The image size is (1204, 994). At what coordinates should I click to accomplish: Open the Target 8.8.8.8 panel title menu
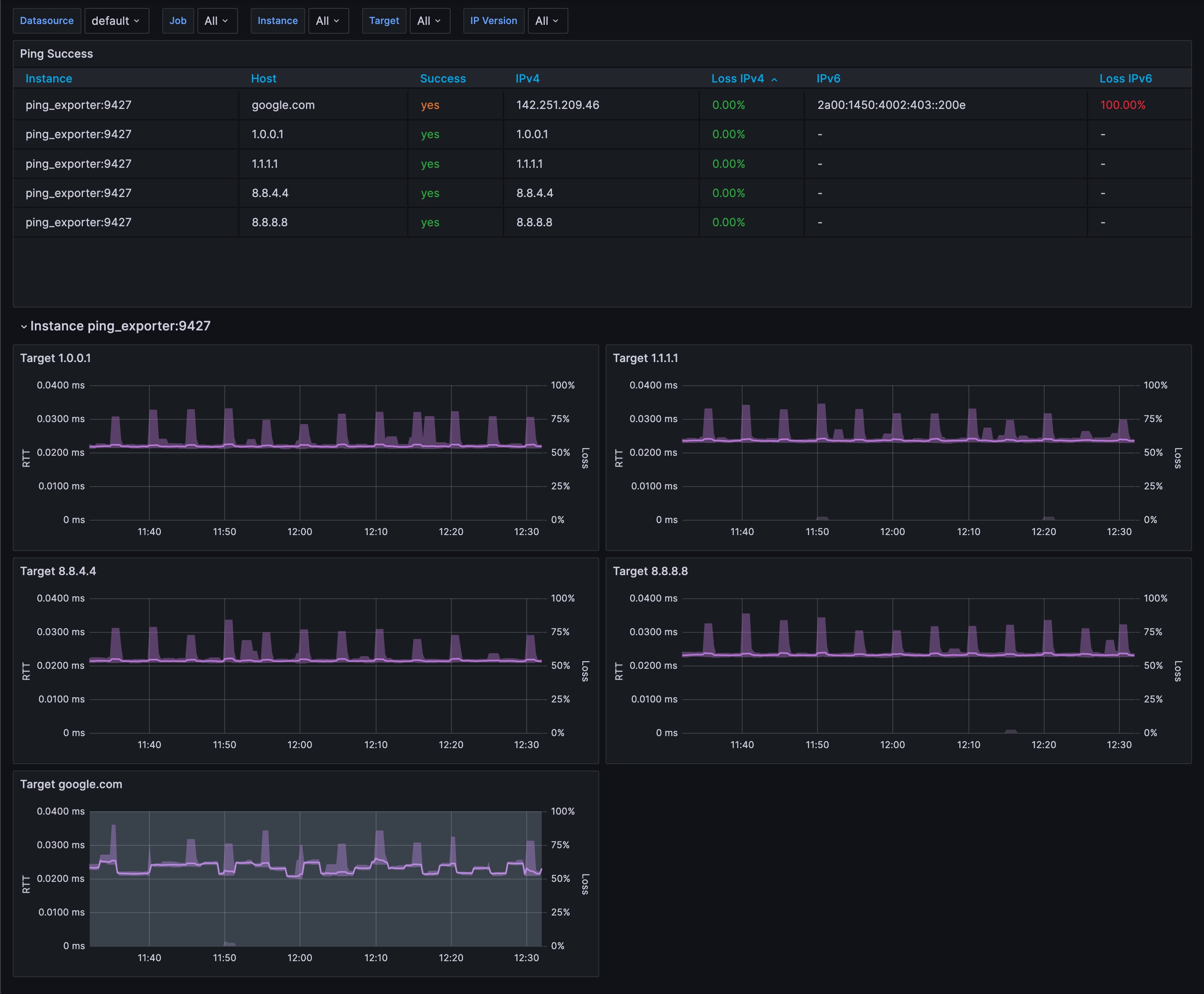(x=650, y=571)
